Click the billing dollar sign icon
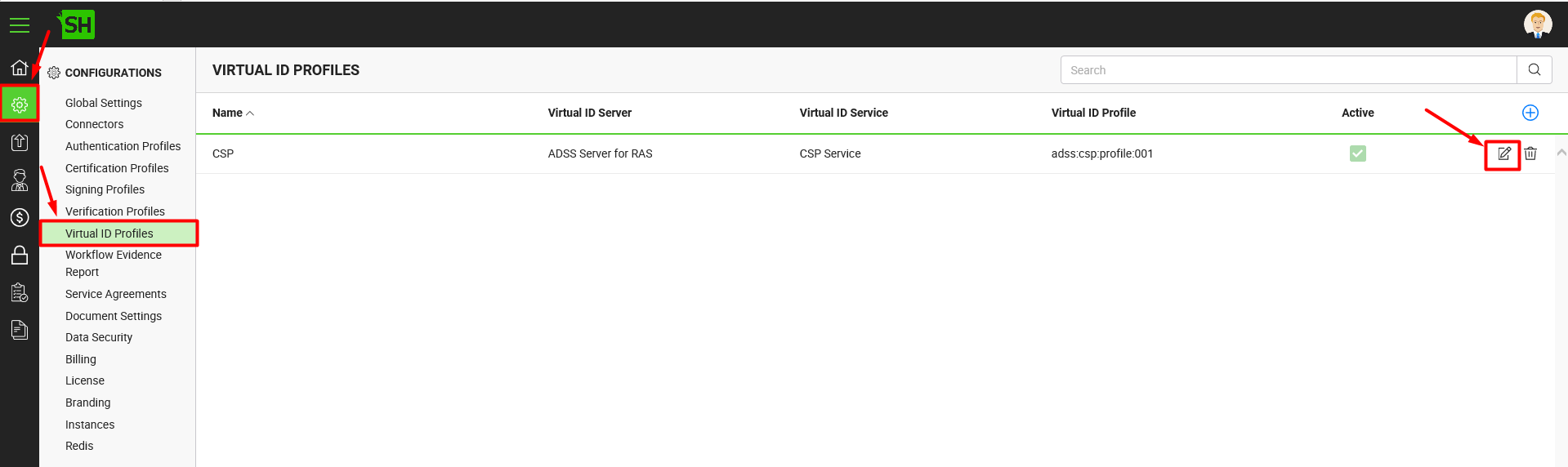Image resolution: width=1568 pixels, height=467 pixels. point(20,217)
